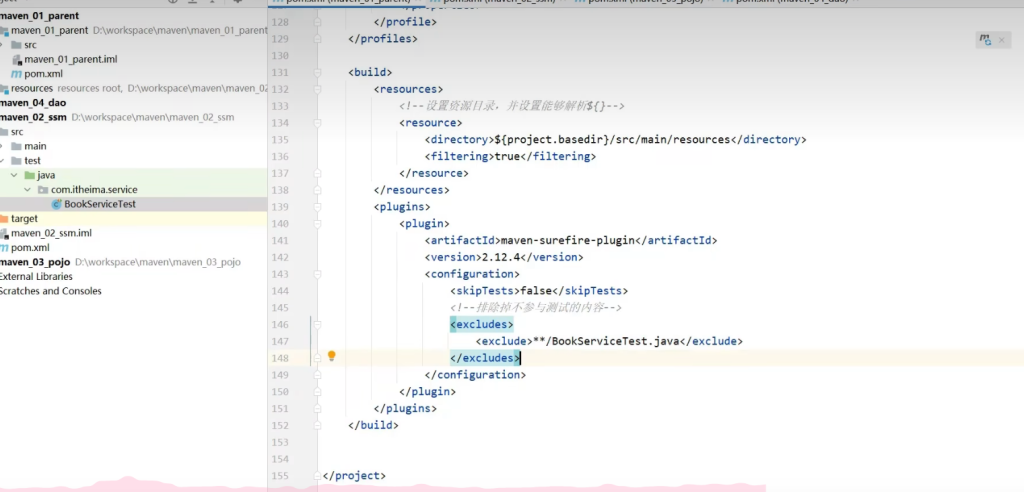1024x492 pixels.
Task: Fold the excludes tag at line 146
Action: (316, 324)
